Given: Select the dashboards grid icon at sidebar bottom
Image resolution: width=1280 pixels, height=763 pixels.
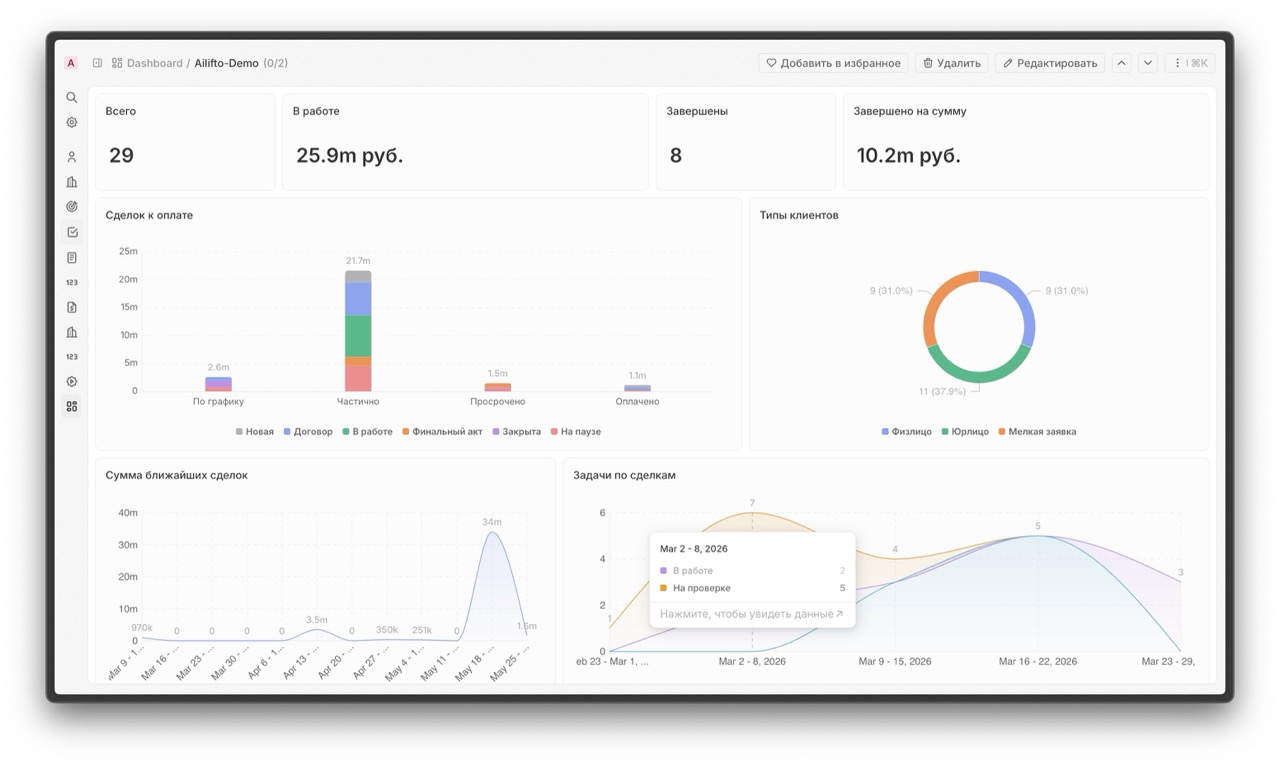Looking at the screenshot, I should coord(71,407).
